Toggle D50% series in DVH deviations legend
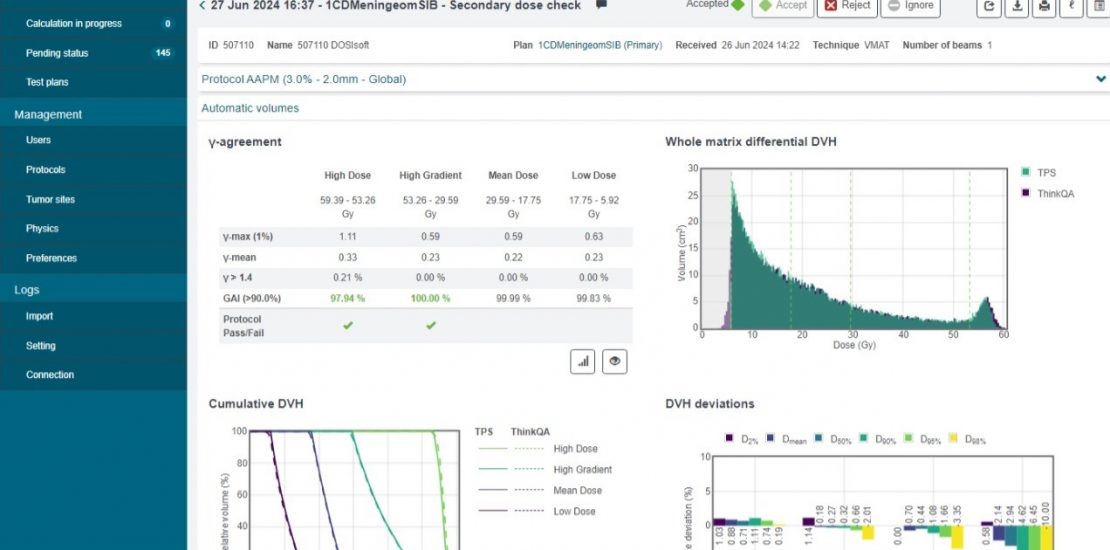This screenshot has height=550, width=1110. (833, 439)
